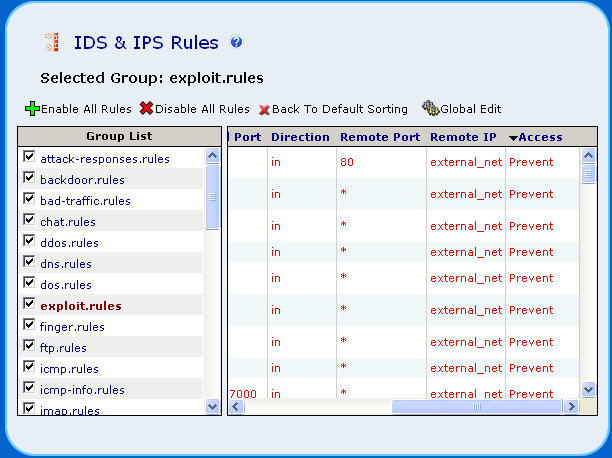Click the Global Edit gears icon
Screen dimensions: 612x458
pos(430,108)
